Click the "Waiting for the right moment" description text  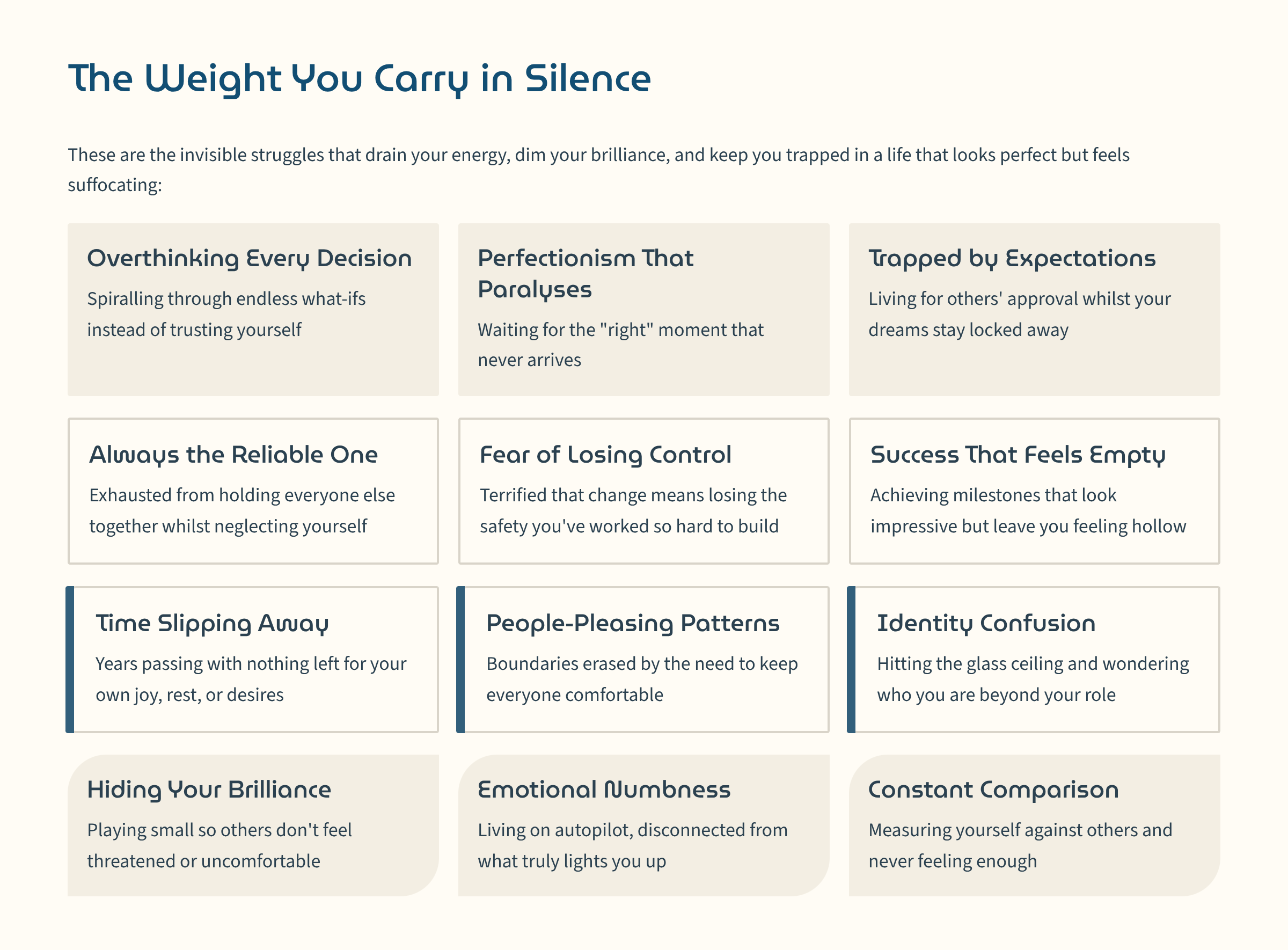pyautogui.click(x=620, y=345)
